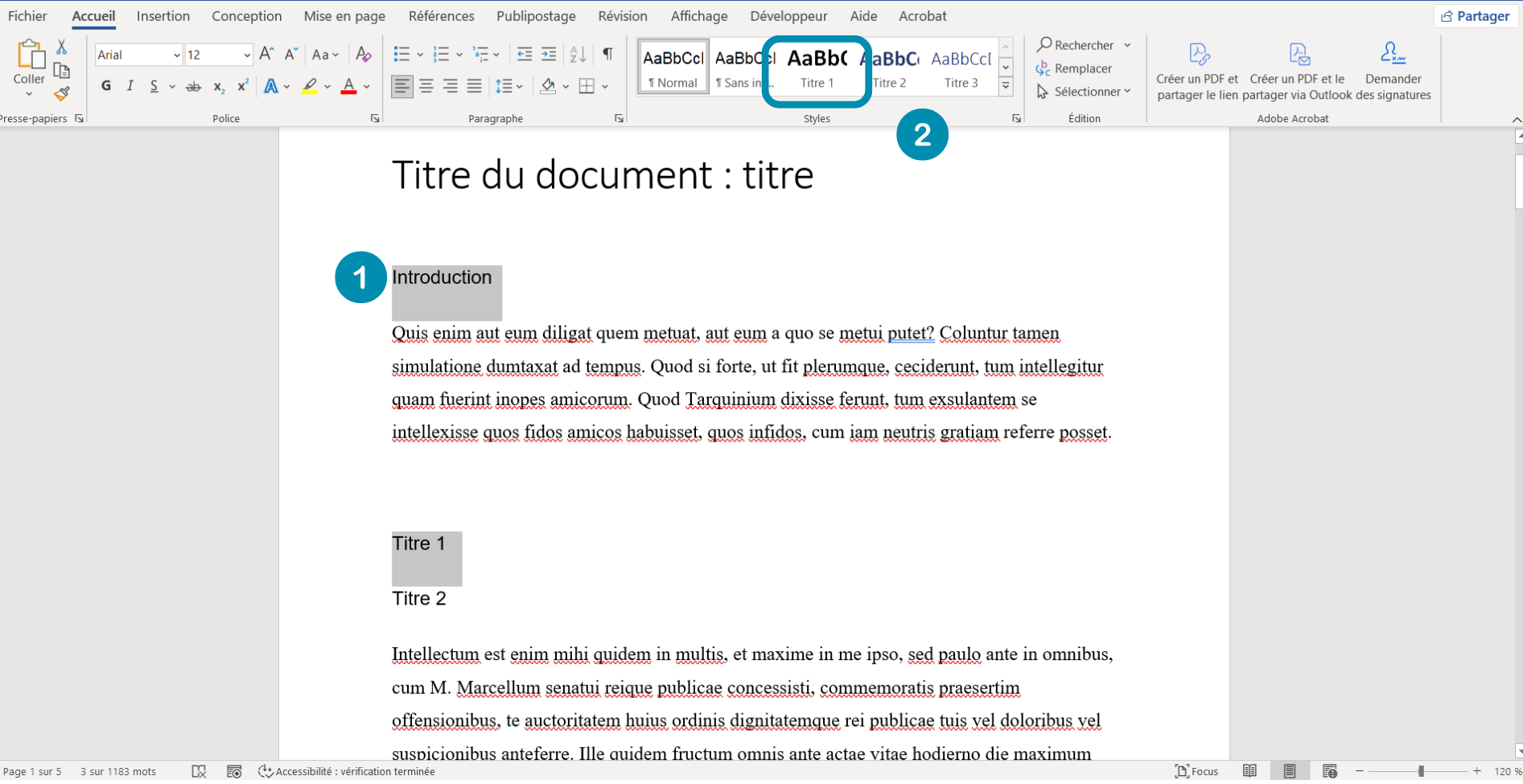Toggle italic formatting
This screenshot has height=784, width=1523.
pyautogui.click(x=130, y=86)
